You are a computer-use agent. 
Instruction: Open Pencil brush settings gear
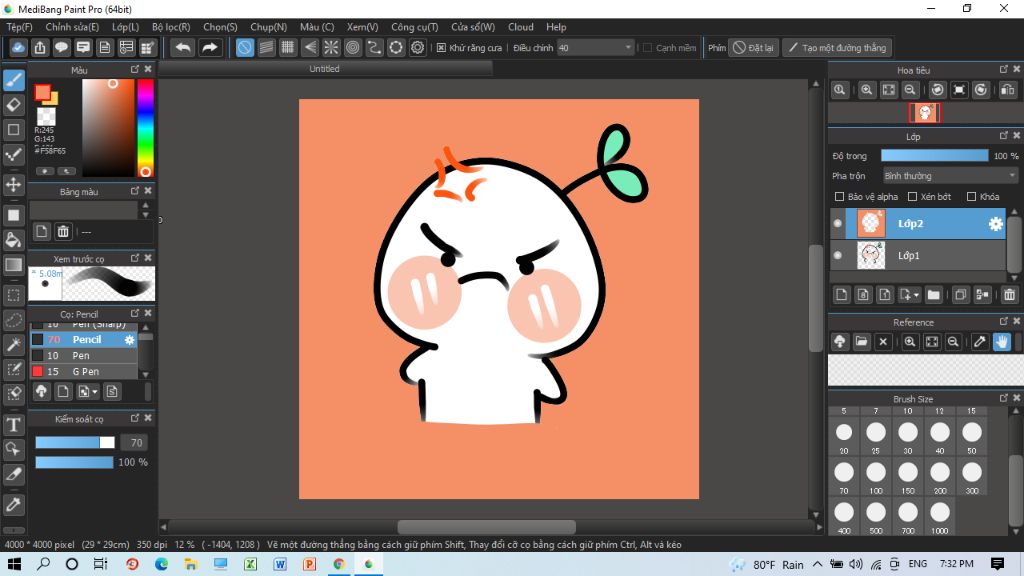(x=129, y=340)
